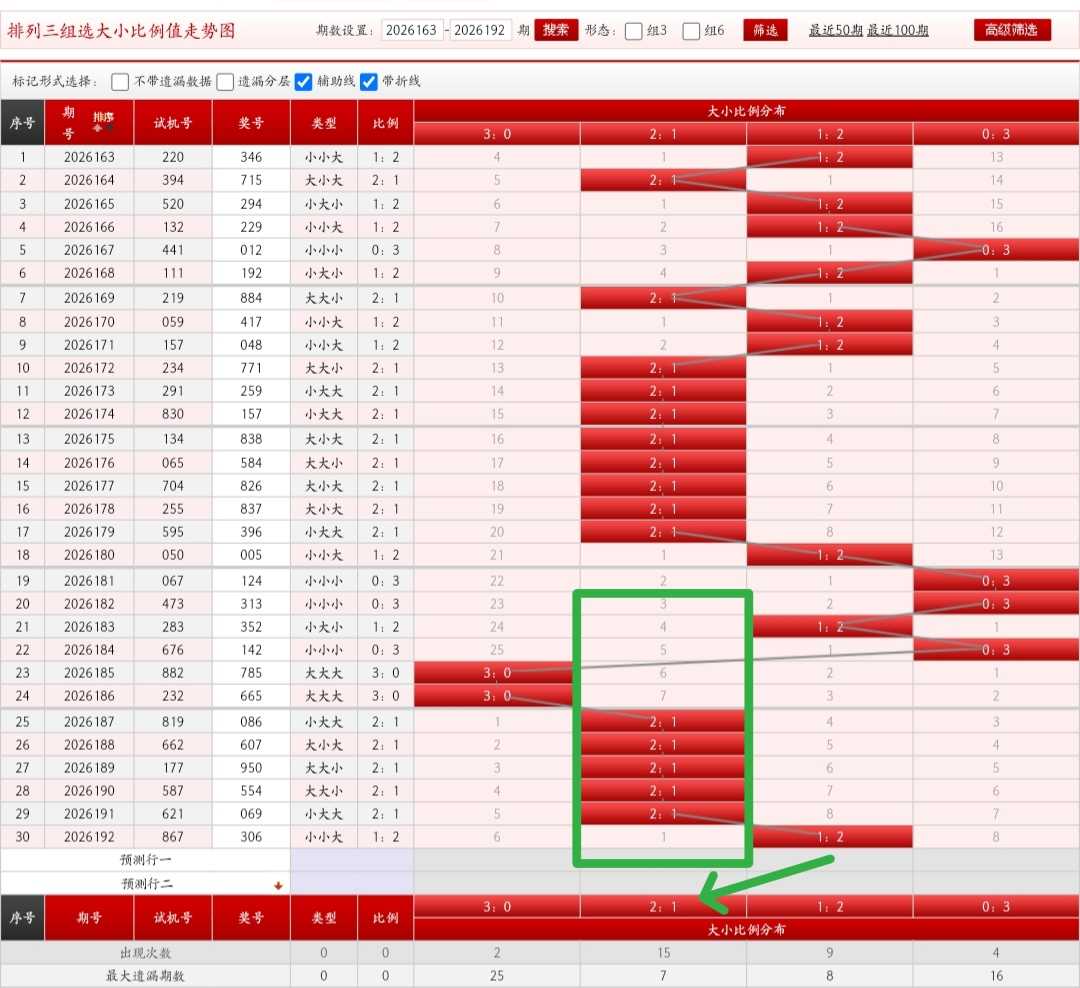
Task: Click red 2: 1 highlight in row 2026189
Action: click(663, 768)
